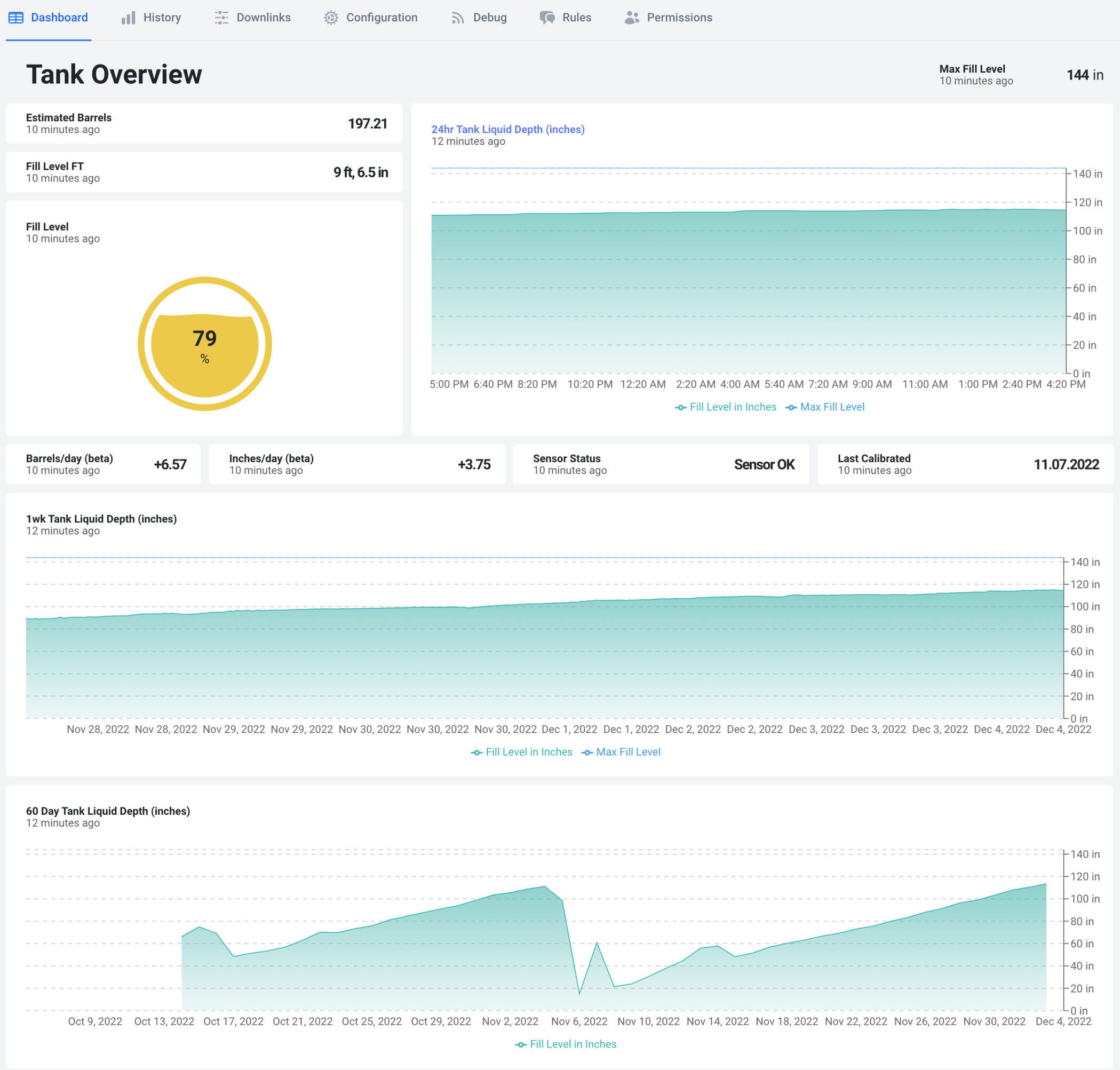Switch to the Permissions tab
Image resolution: width=1120 pixels, height=1070 pixels.
tap(669, 18)
